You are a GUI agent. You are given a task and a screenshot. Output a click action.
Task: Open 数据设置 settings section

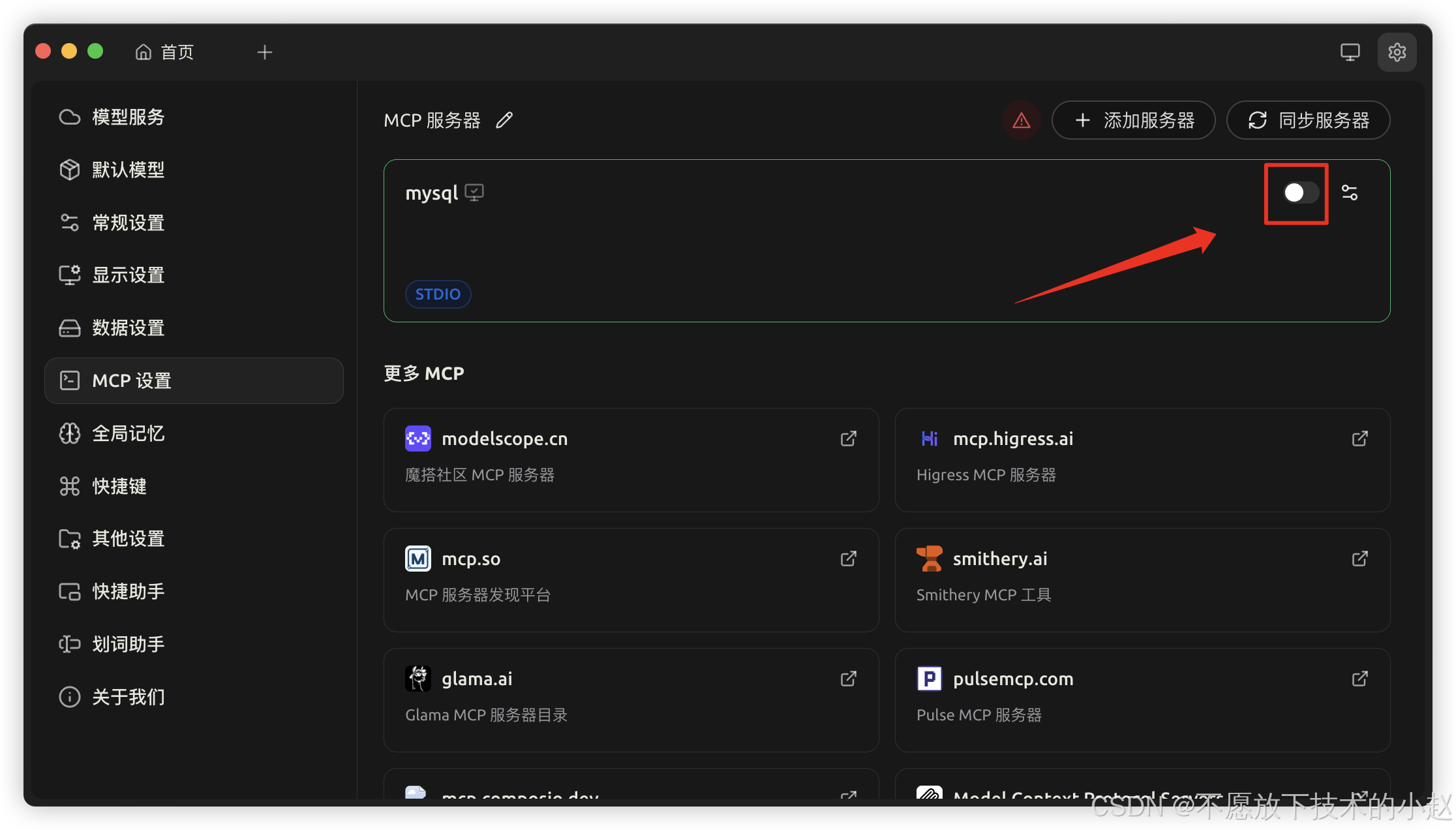[x=194, y=328]
